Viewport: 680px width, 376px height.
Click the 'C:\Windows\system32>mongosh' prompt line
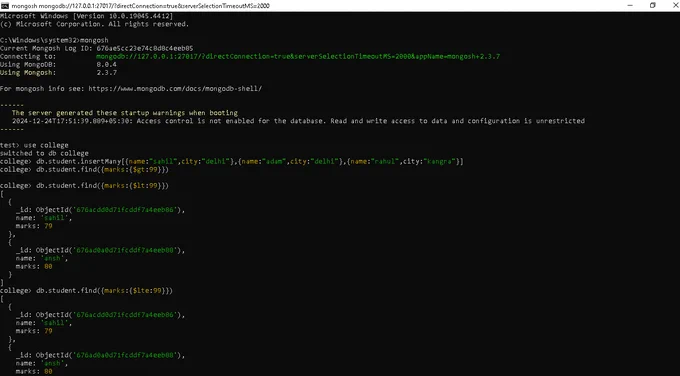(x=54, y=40)
